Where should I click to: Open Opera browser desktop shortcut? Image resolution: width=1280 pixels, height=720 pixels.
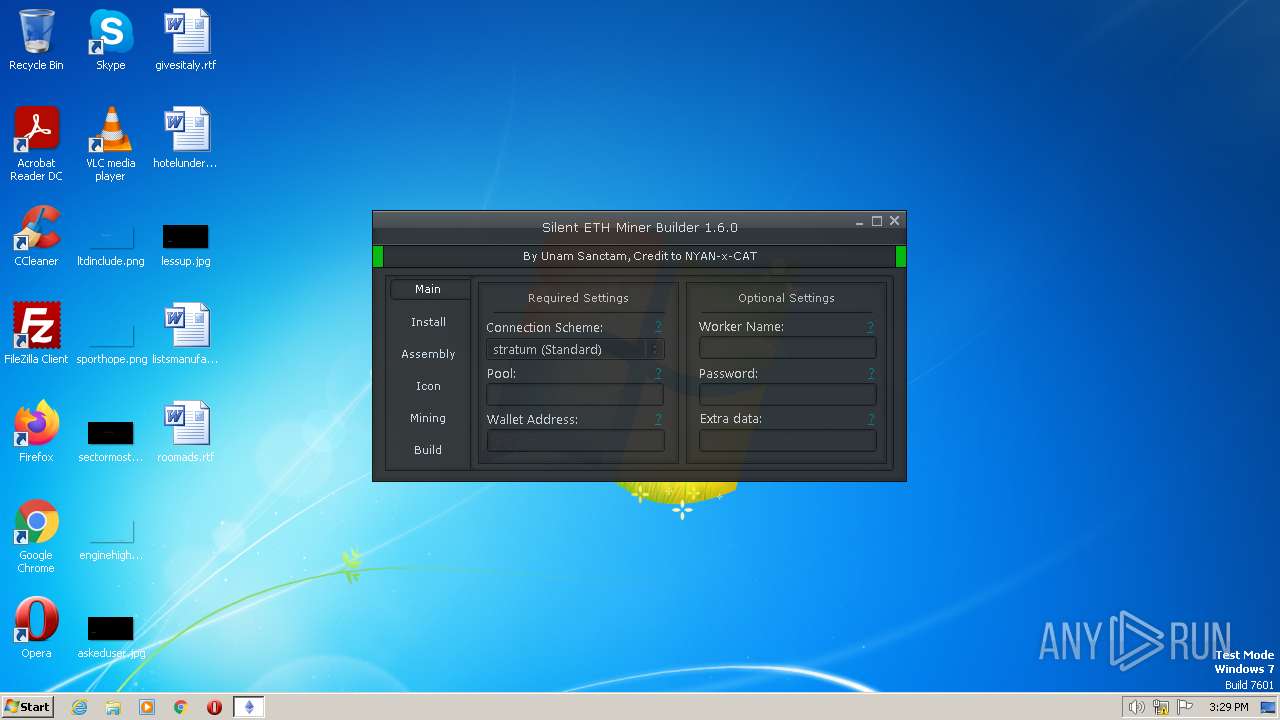coord(36,628)
